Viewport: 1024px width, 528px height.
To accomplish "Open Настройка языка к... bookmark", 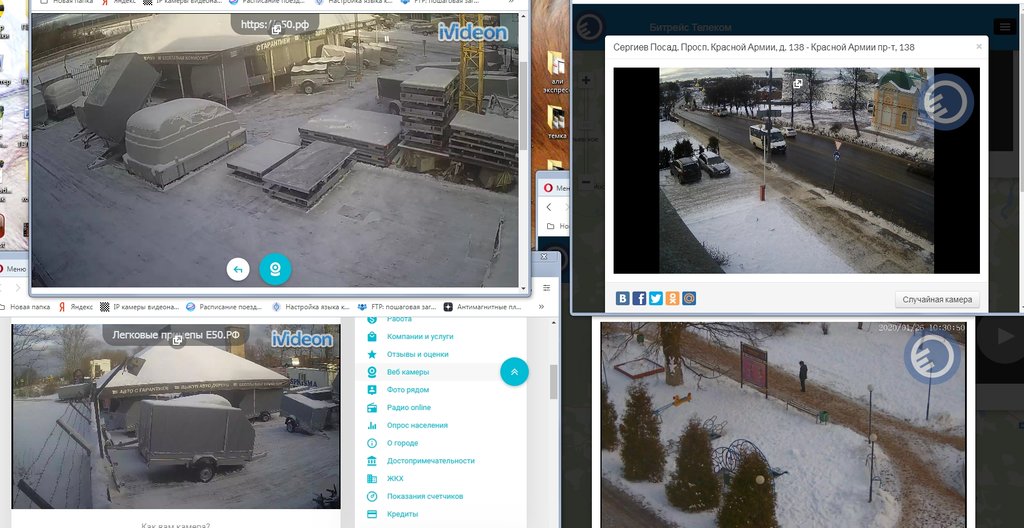I will pos(312,306).
